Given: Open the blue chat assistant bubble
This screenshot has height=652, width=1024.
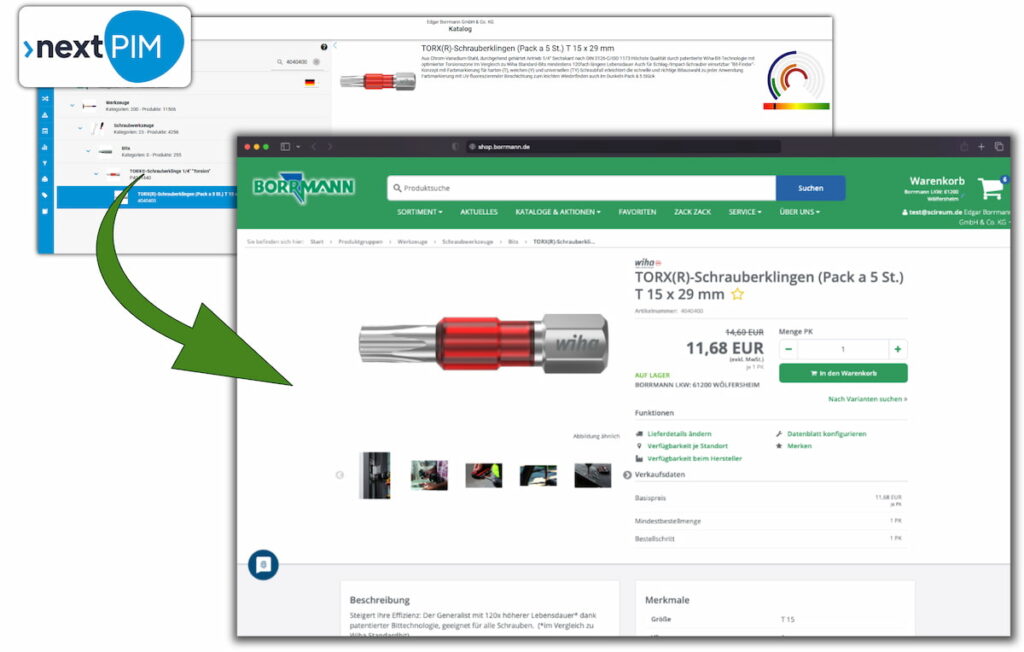Looking at the screenshot, I should click(x=264, y=562).
